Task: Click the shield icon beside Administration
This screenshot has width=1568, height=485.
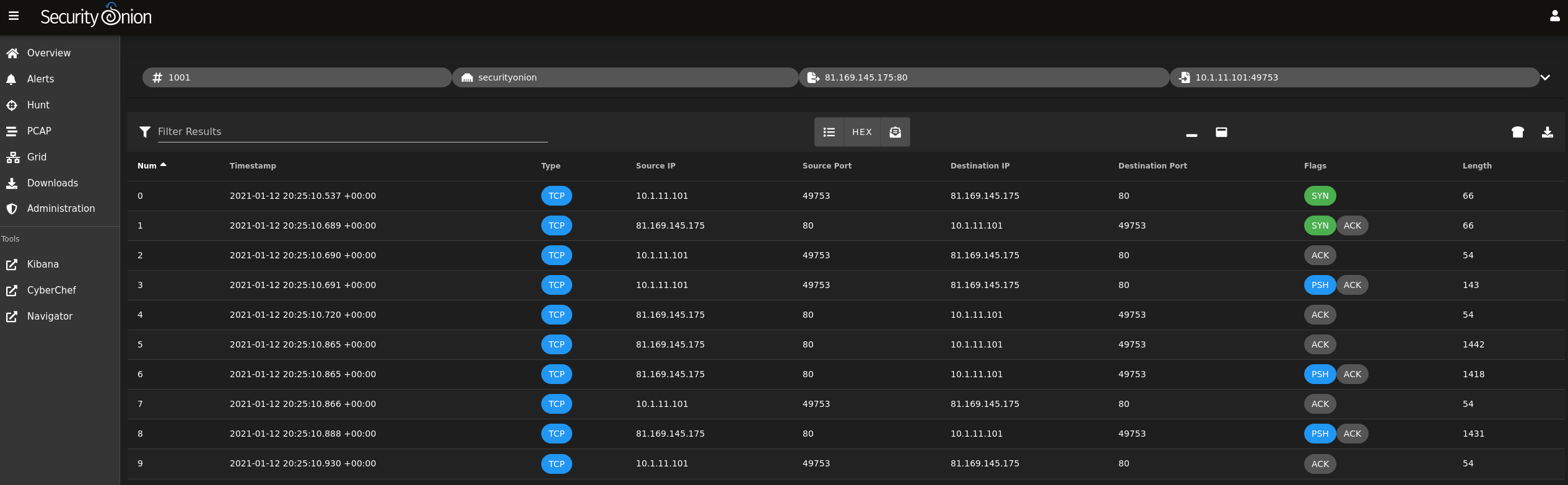Action: (12, 209)
